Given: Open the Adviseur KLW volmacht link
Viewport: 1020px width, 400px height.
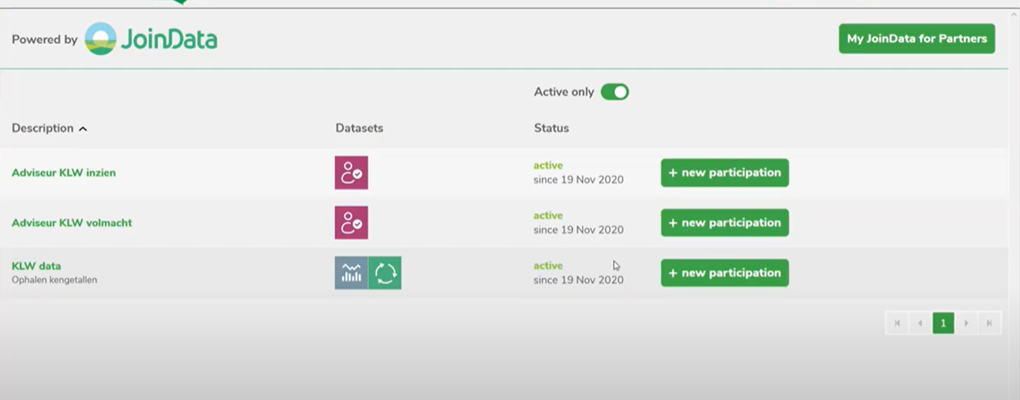Looking at the screenshot, I should tap(71, 223).
